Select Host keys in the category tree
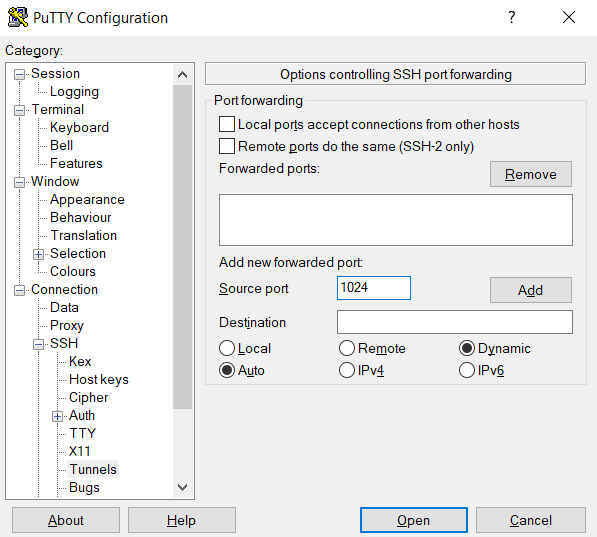 [x=99, y=379]
